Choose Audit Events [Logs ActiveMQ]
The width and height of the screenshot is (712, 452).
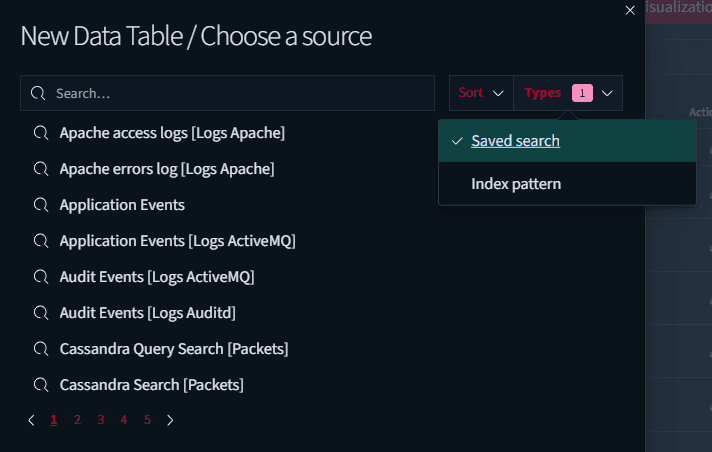157,277
